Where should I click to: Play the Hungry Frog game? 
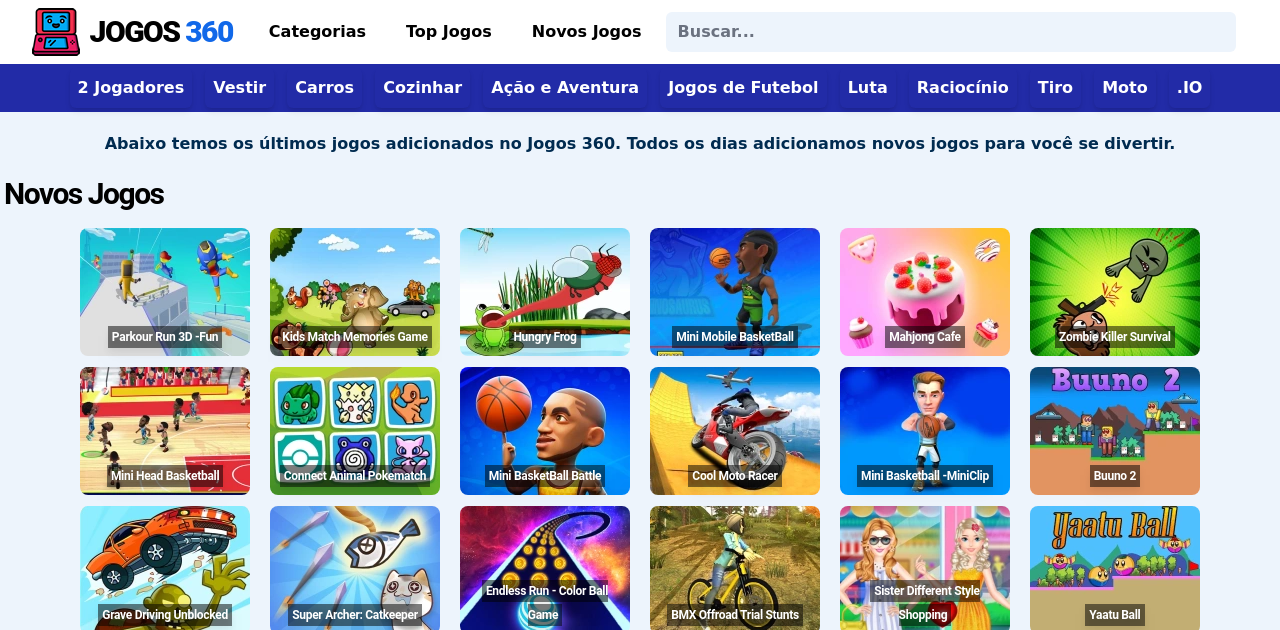point(545,292)
